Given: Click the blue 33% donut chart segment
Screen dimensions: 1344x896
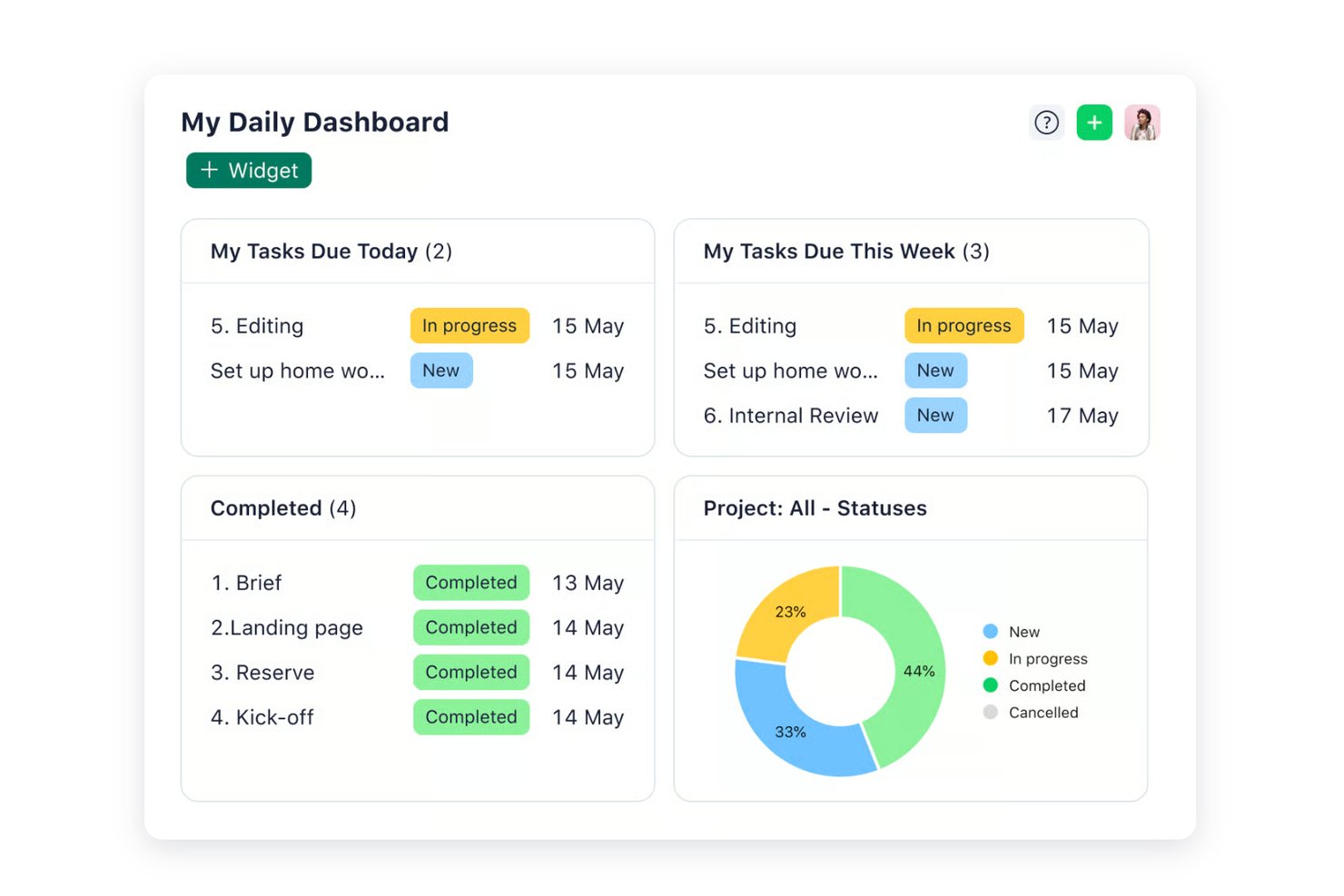Looking at the screenshot, I should 792,731.
